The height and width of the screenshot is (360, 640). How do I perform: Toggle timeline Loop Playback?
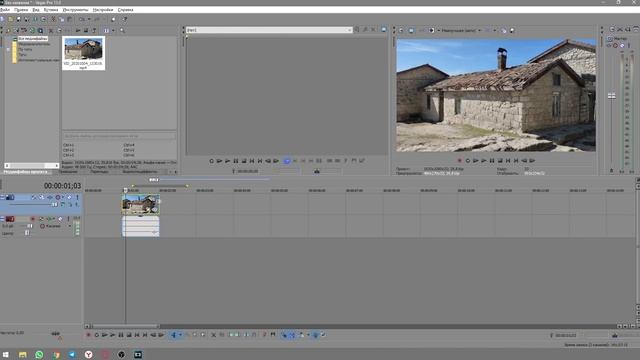(96, 335)
